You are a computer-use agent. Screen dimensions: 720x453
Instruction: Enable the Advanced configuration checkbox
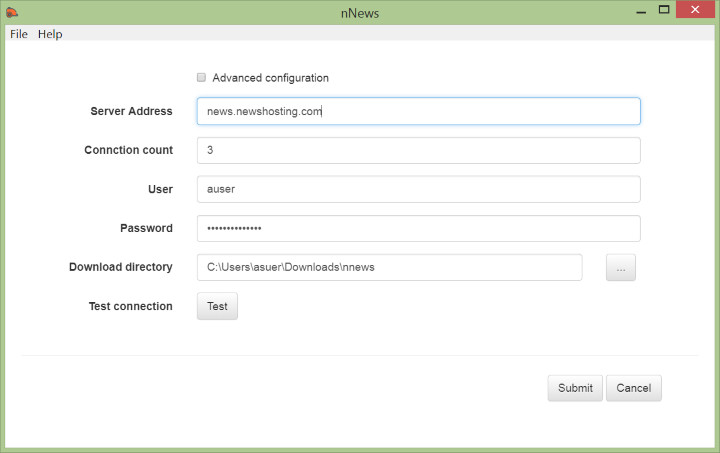coord(201,77)
